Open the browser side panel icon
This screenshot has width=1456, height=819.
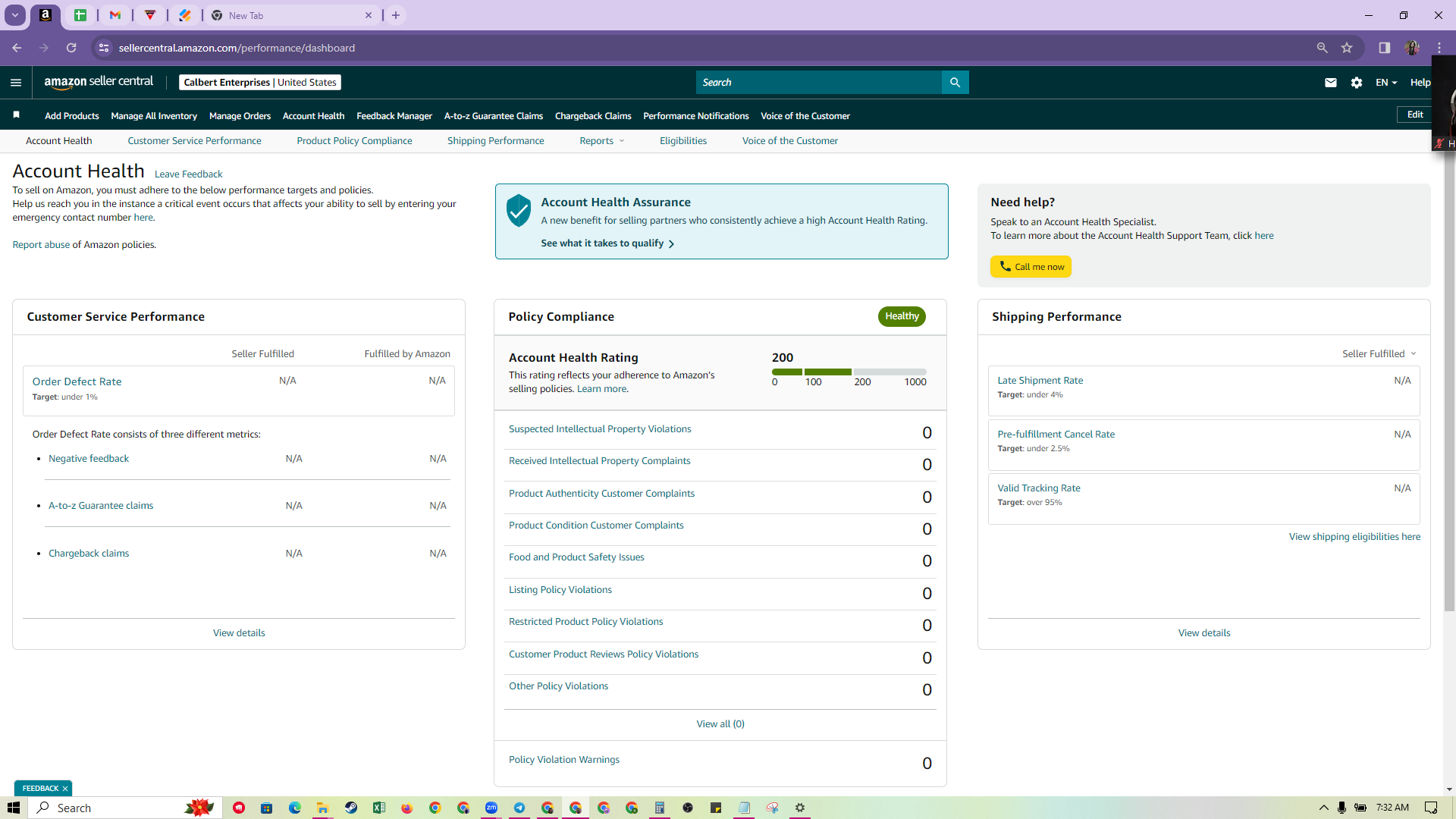tap(1385, 48)
